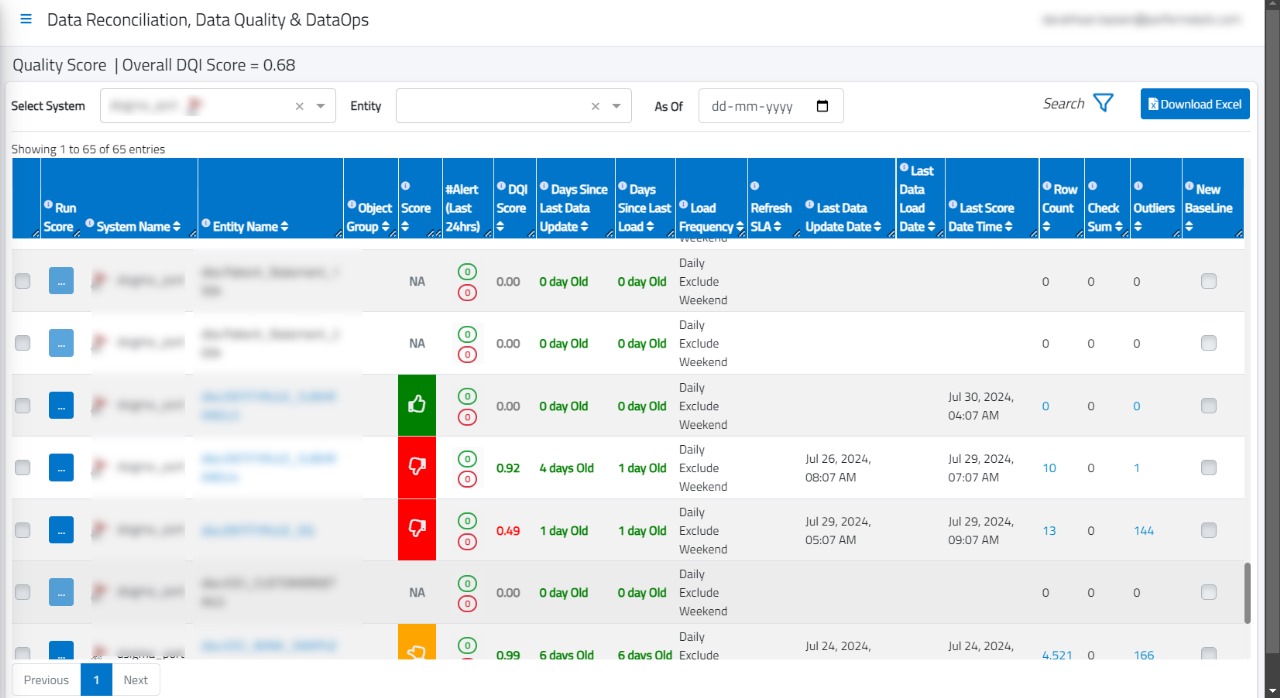Open outliers count 144 link

point(1143,531)
